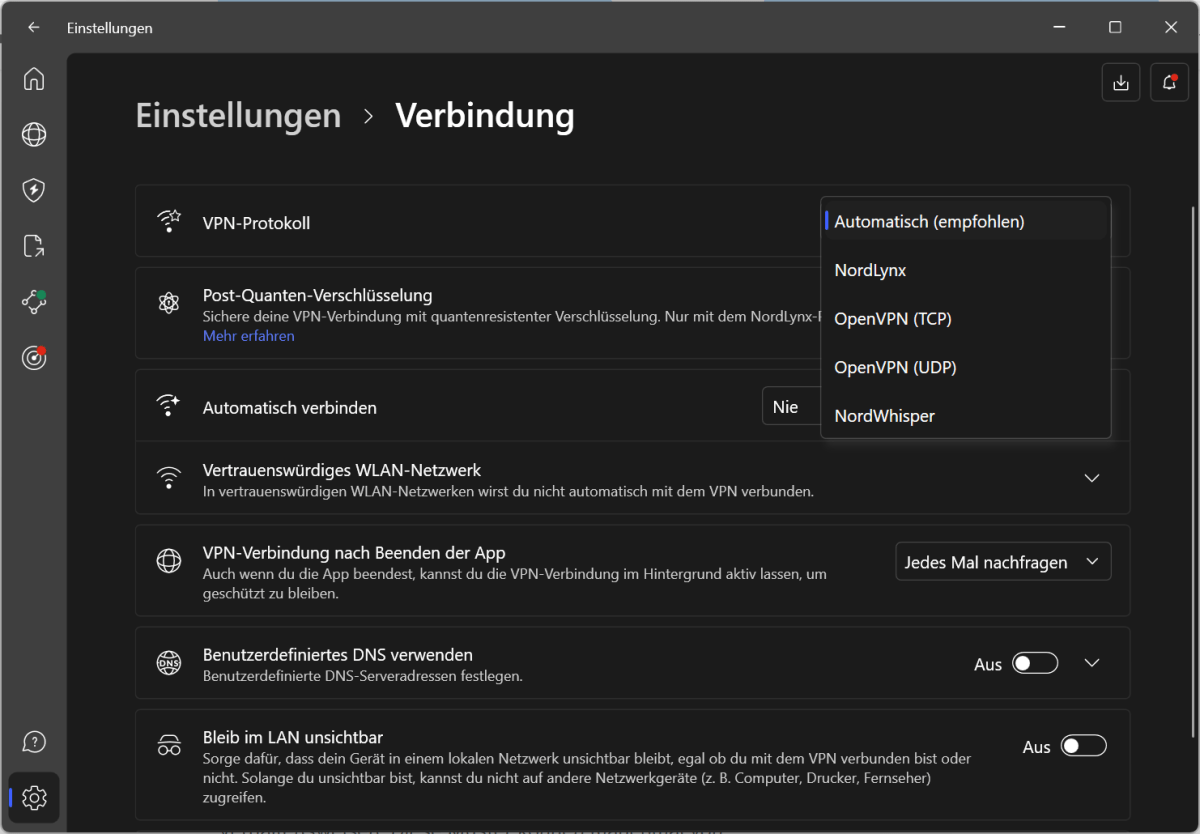1200x834 pixels.
Task: Open Meshnet from the sidebar
Action: pos(34,302)
